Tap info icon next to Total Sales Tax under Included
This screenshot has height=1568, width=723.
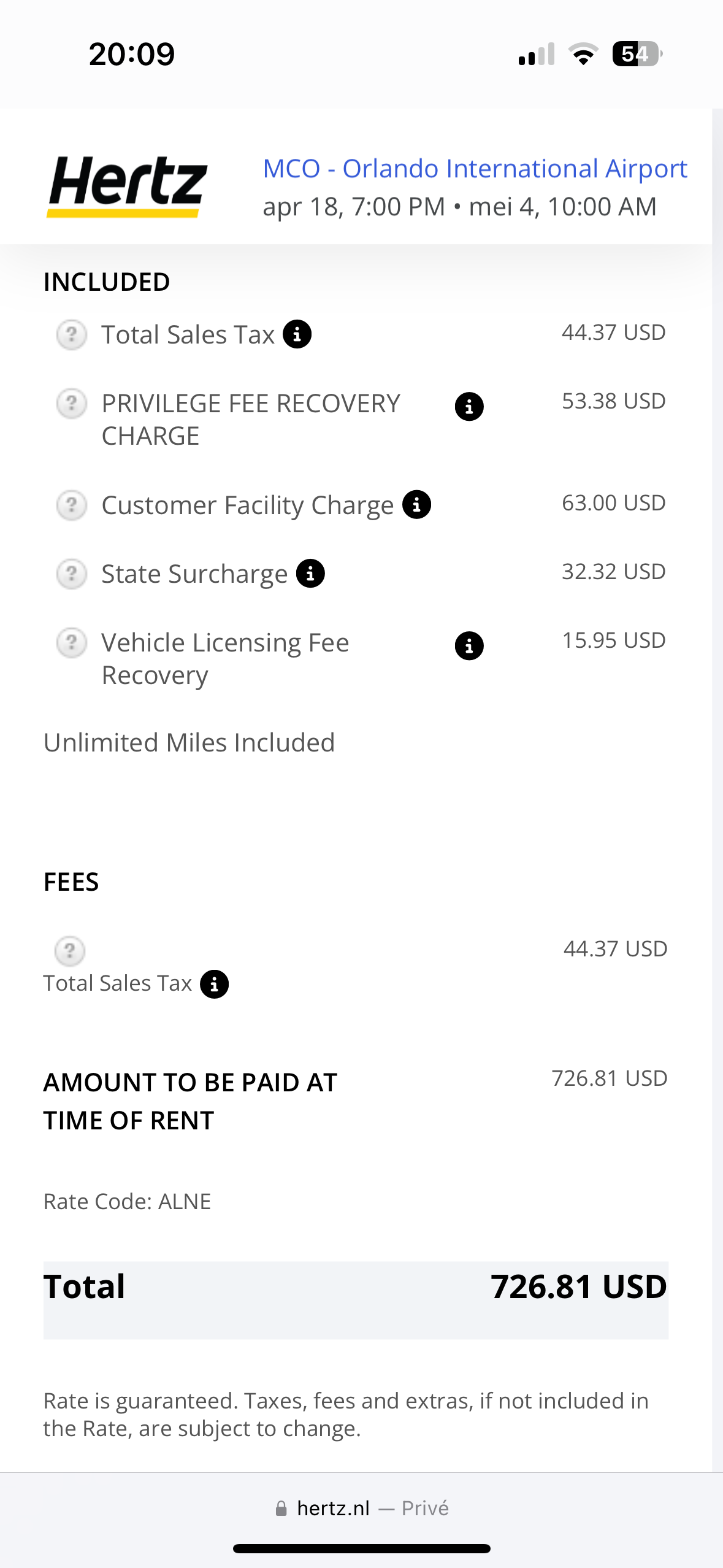click(x=297, y=334)
